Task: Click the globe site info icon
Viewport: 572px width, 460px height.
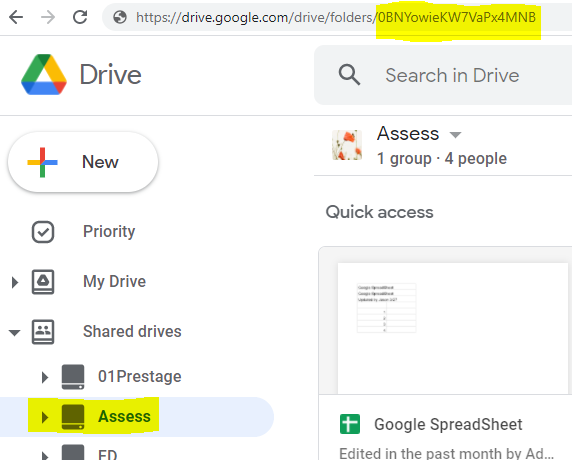Action: (120, 17)
